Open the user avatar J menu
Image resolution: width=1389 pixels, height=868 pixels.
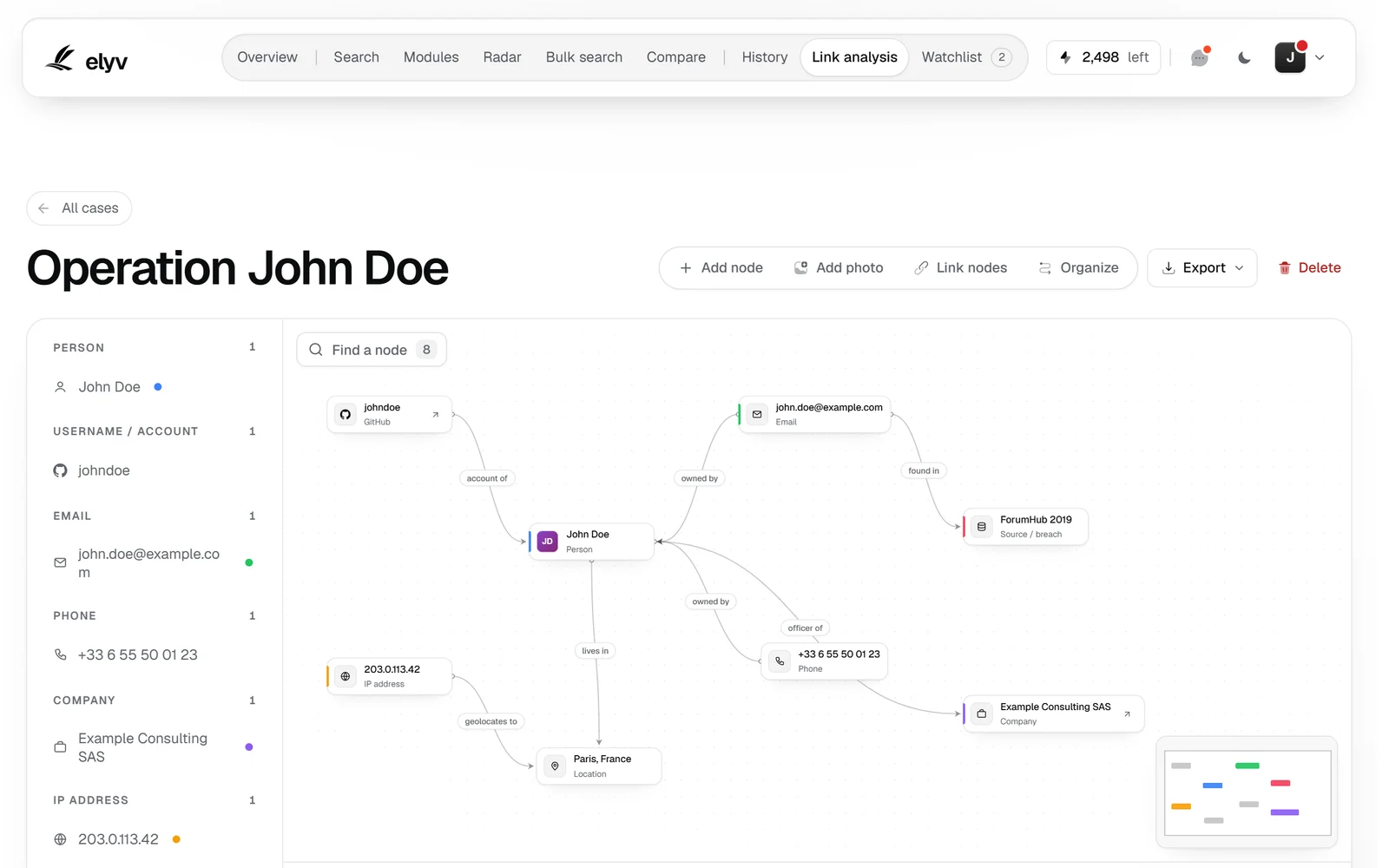[x=1290, y=57]
